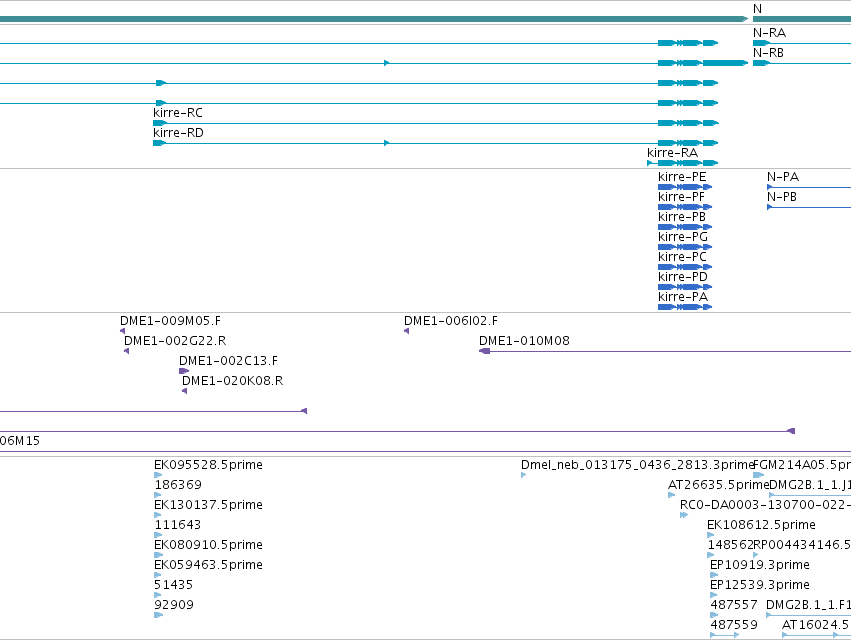Image resolution: width=851 pixels, height=640 pixels.
Task: Select EST AT26635.5prime
Action: coord(672,495)
